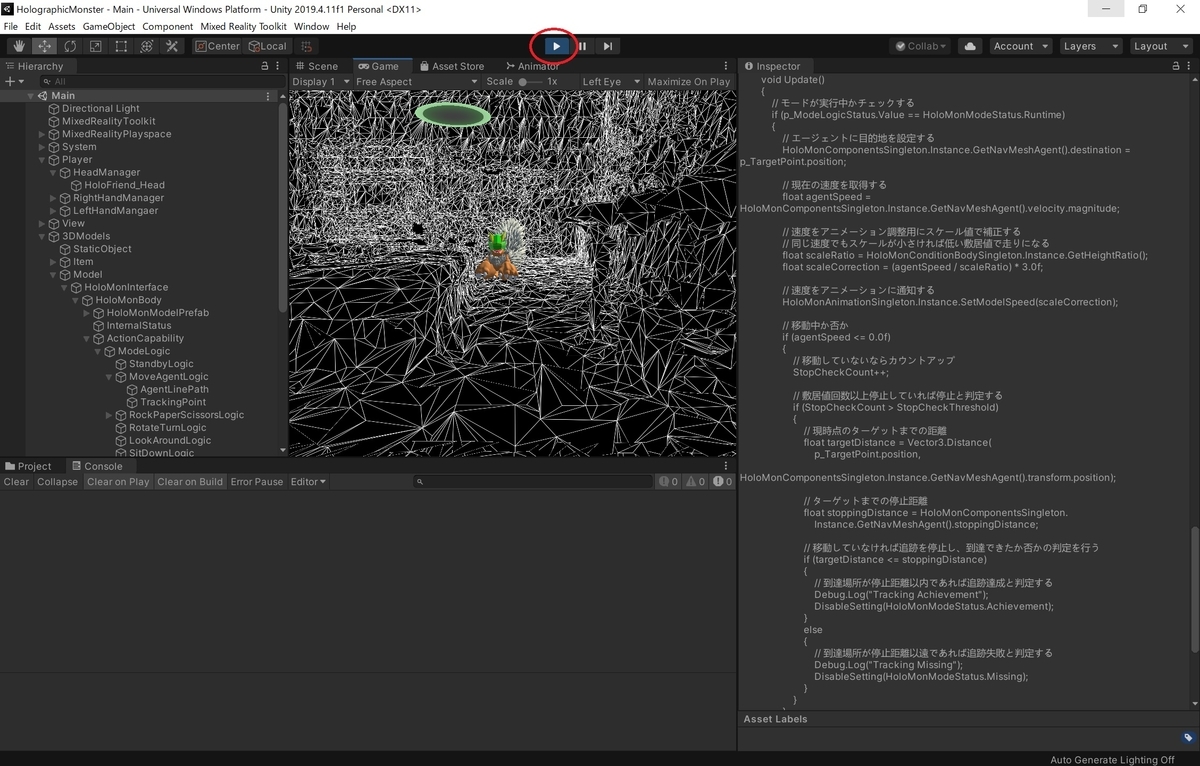Select the Hand tool
Image resolution: width=1200 pixels, height=766 pixels.
19,46
